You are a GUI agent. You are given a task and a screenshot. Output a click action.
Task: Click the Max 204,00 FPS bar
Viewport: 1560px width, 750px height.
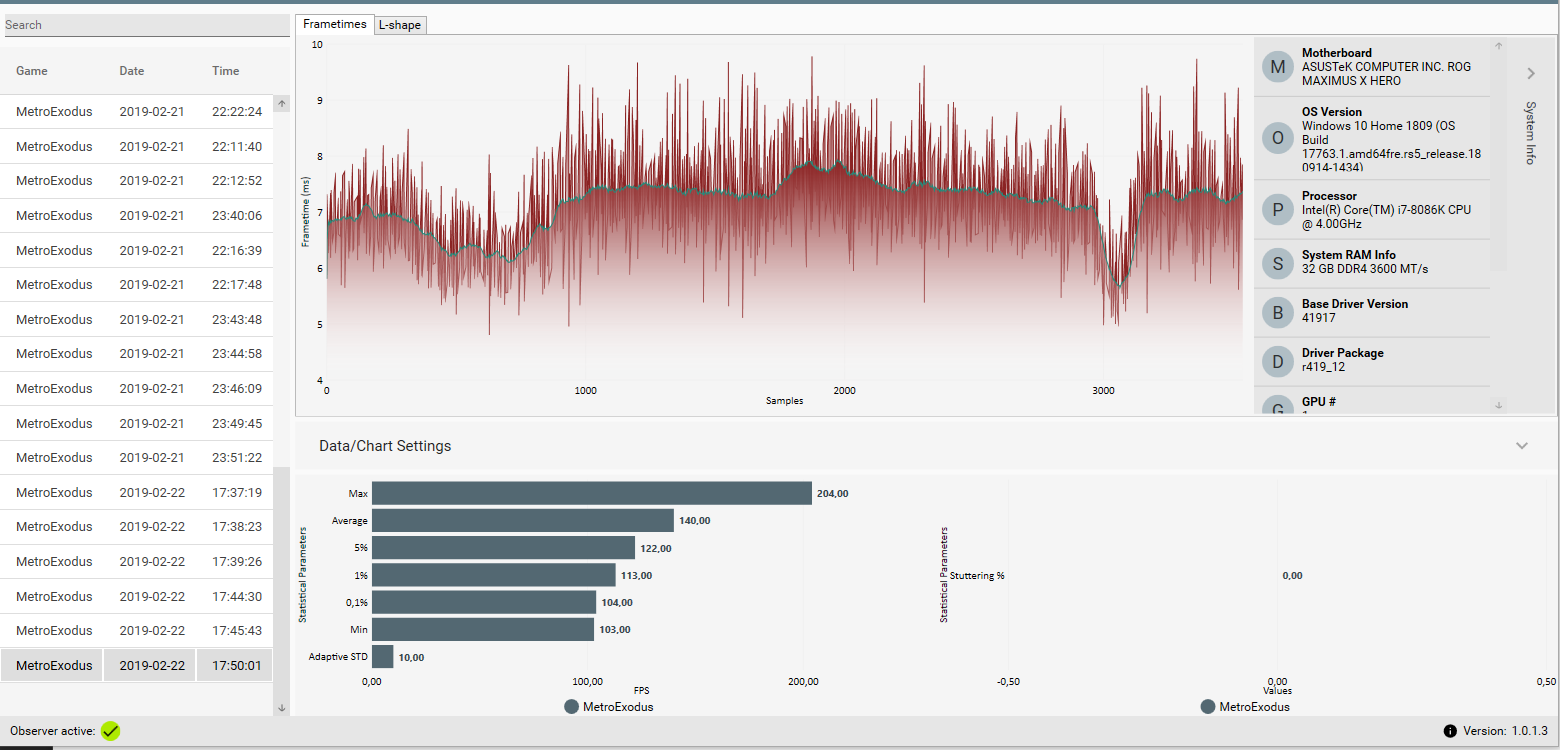(592, 493)
